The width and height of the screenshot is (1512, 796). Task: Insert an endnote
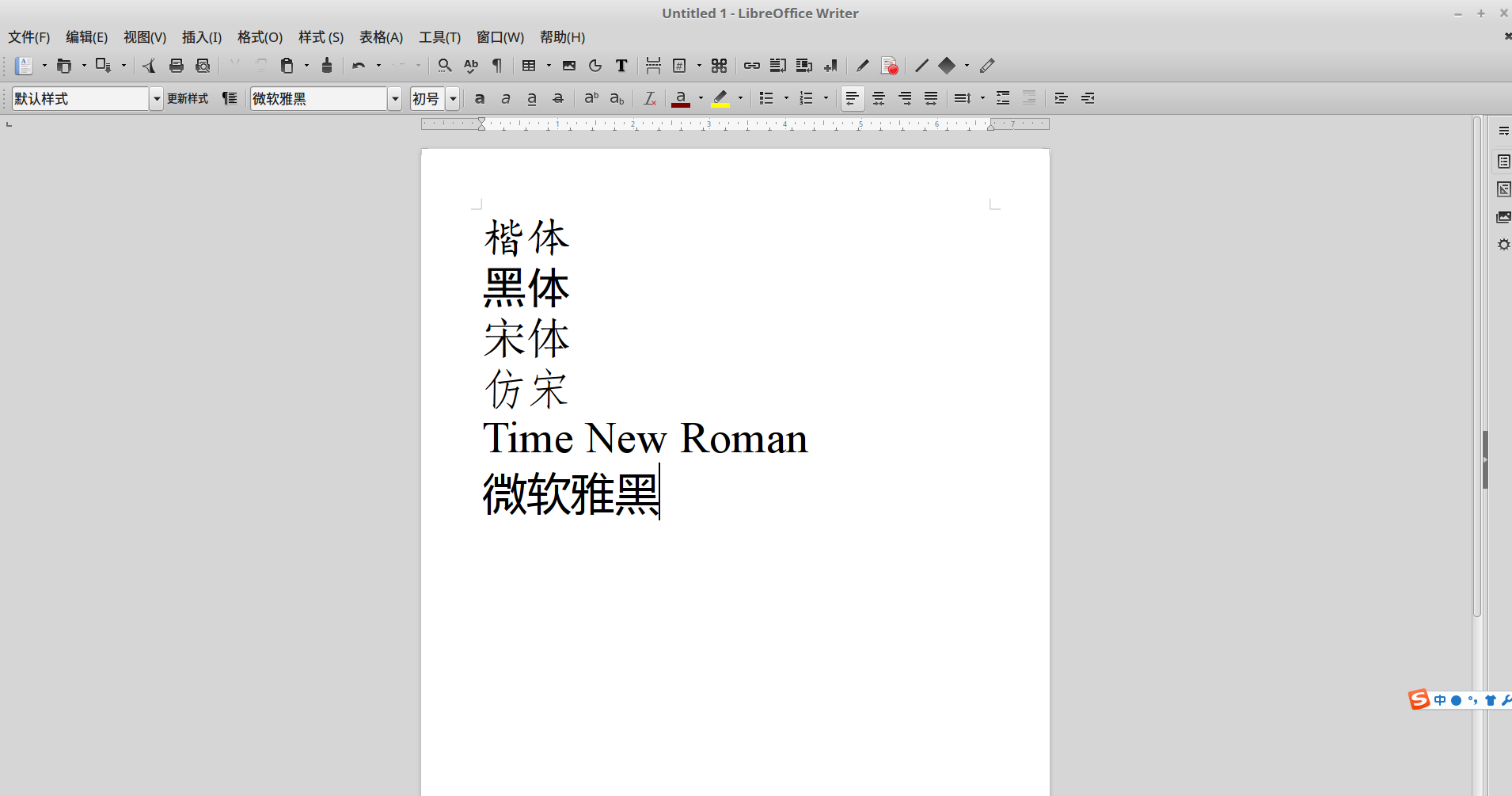point(803,66)
